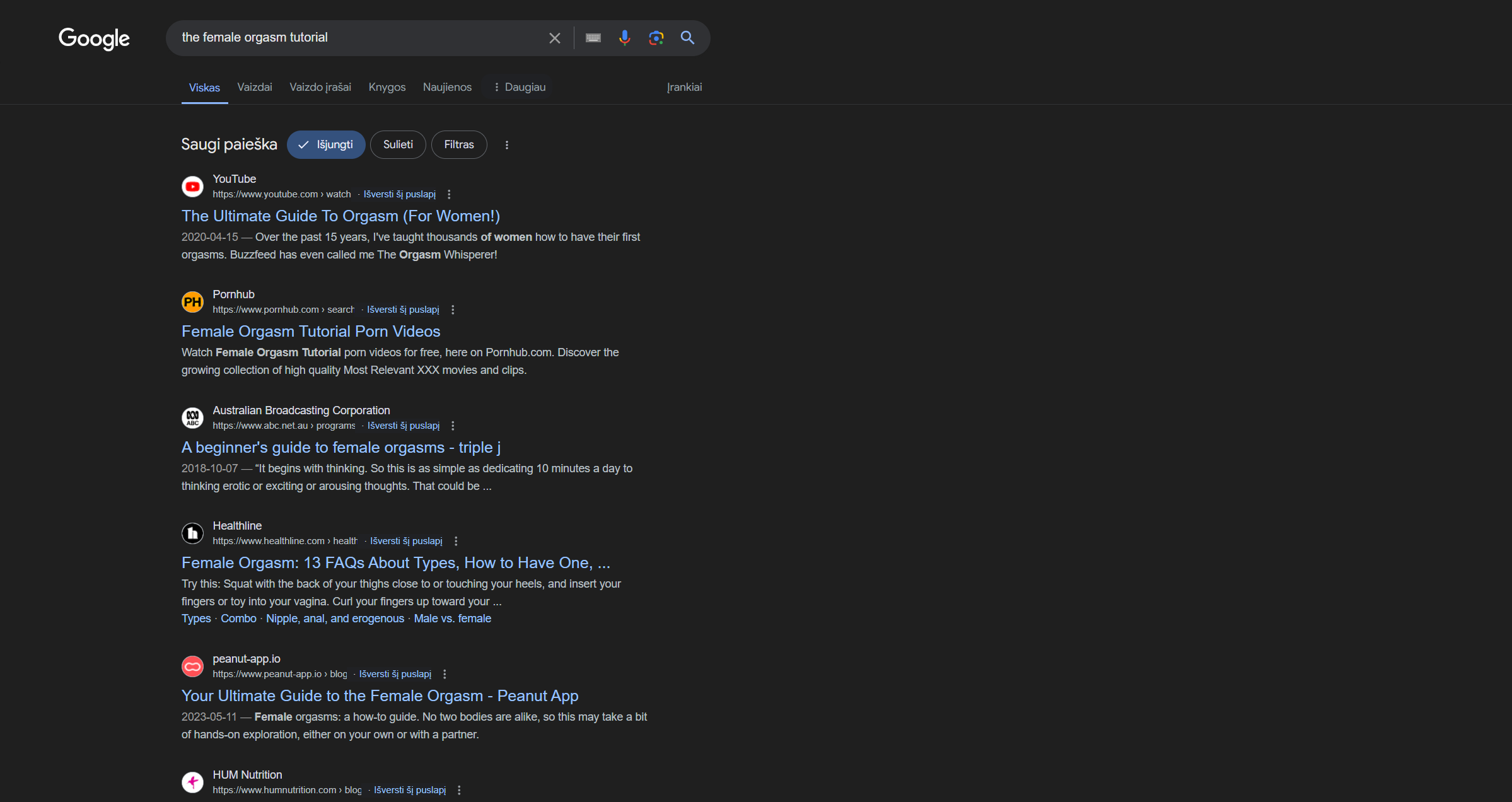The height and width of the screenshot is (802, 1512).
Task: Open the 'Male vs. female' sitelink
Action: pos(452,619)
